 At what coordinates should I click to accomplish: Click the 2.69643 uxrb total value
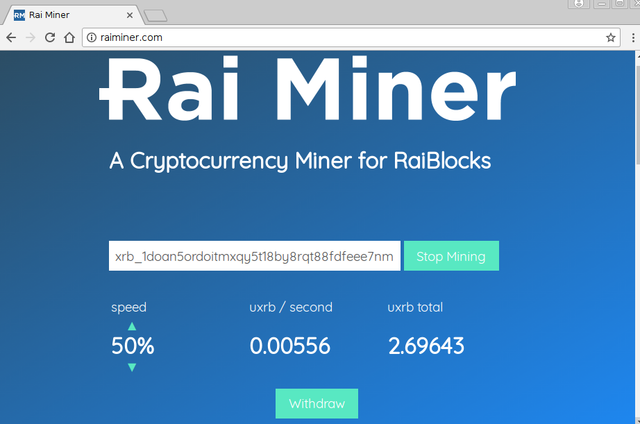tap(426, 346)
